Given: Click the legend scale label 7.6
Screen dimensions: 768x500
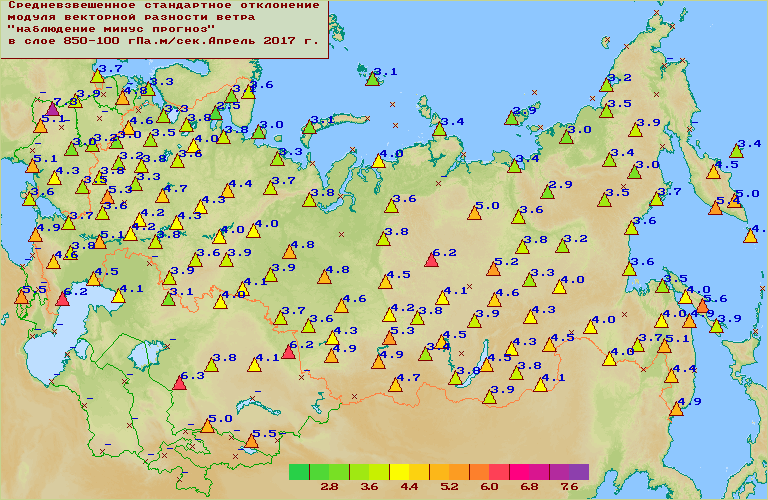Looking at the screenshot, I should pos(569,487).
